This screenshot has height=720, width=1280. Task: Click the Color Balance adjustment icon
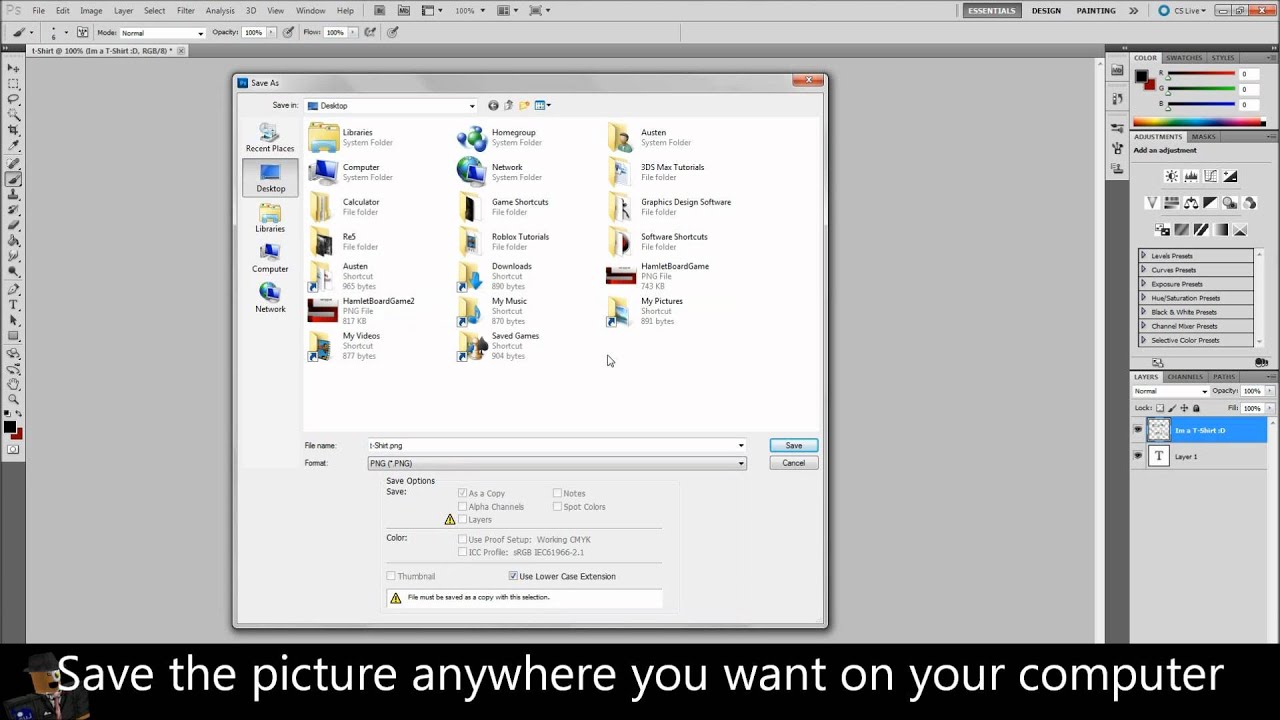pyautogui.click(x=1191, y=203)
